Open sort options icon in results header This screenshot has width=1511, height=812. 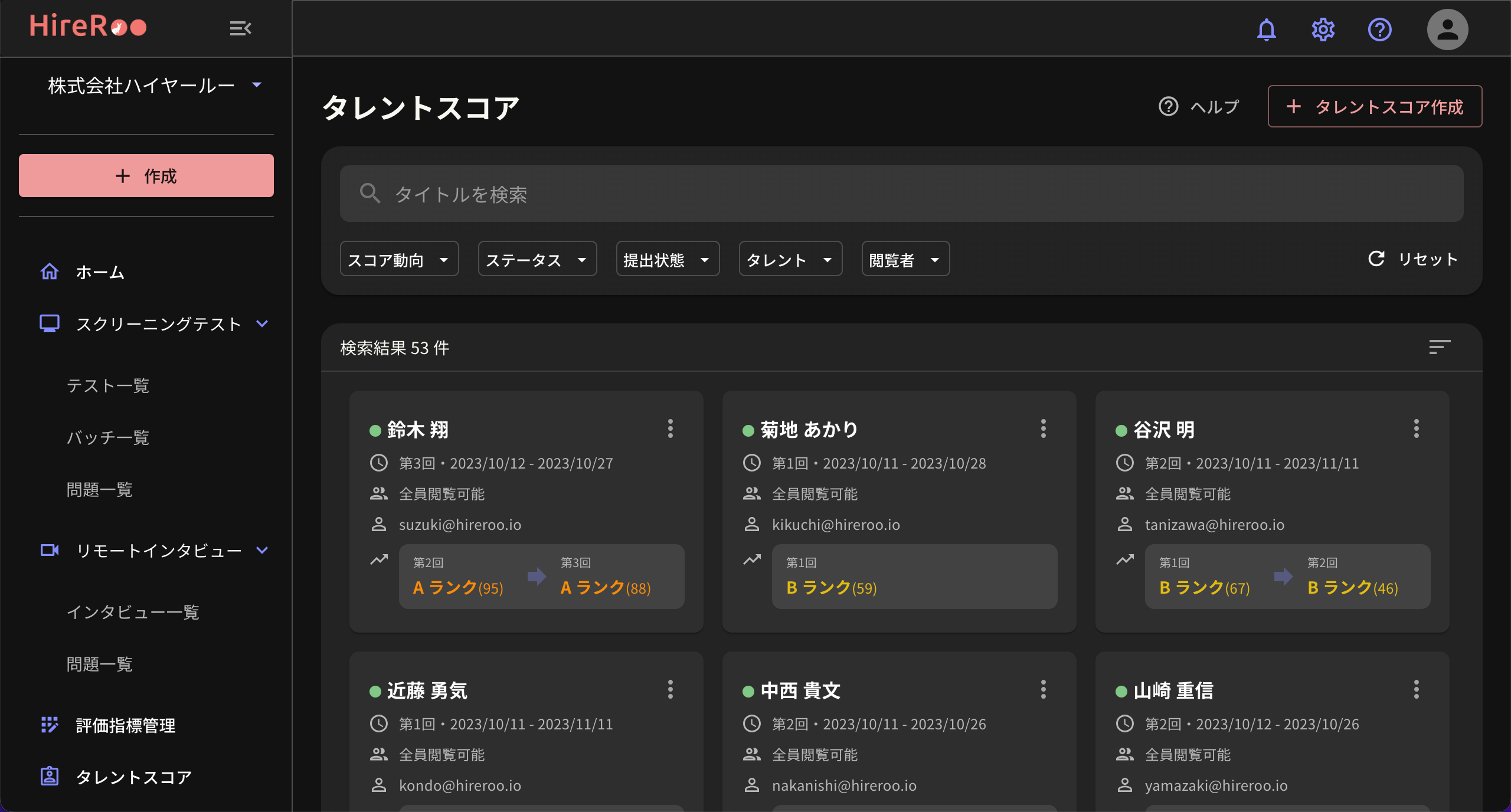tap(1439, 347)
